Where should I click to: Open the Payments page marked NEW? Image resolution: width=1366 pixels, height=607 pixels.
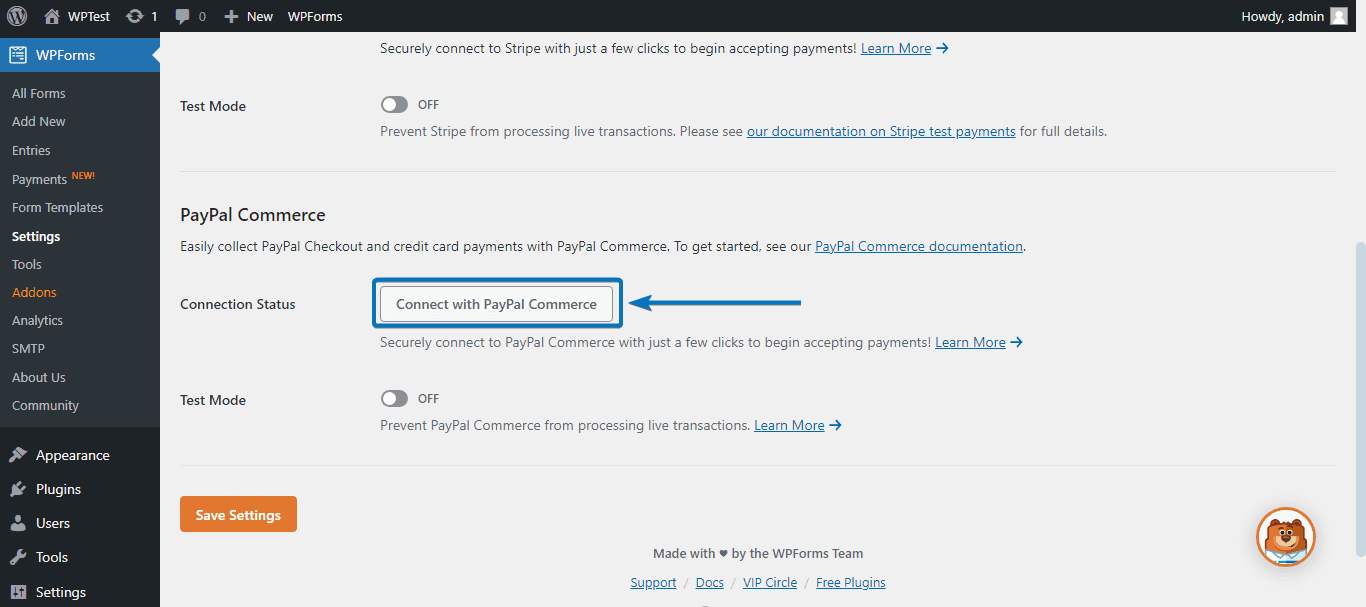(x=54, y=179)
